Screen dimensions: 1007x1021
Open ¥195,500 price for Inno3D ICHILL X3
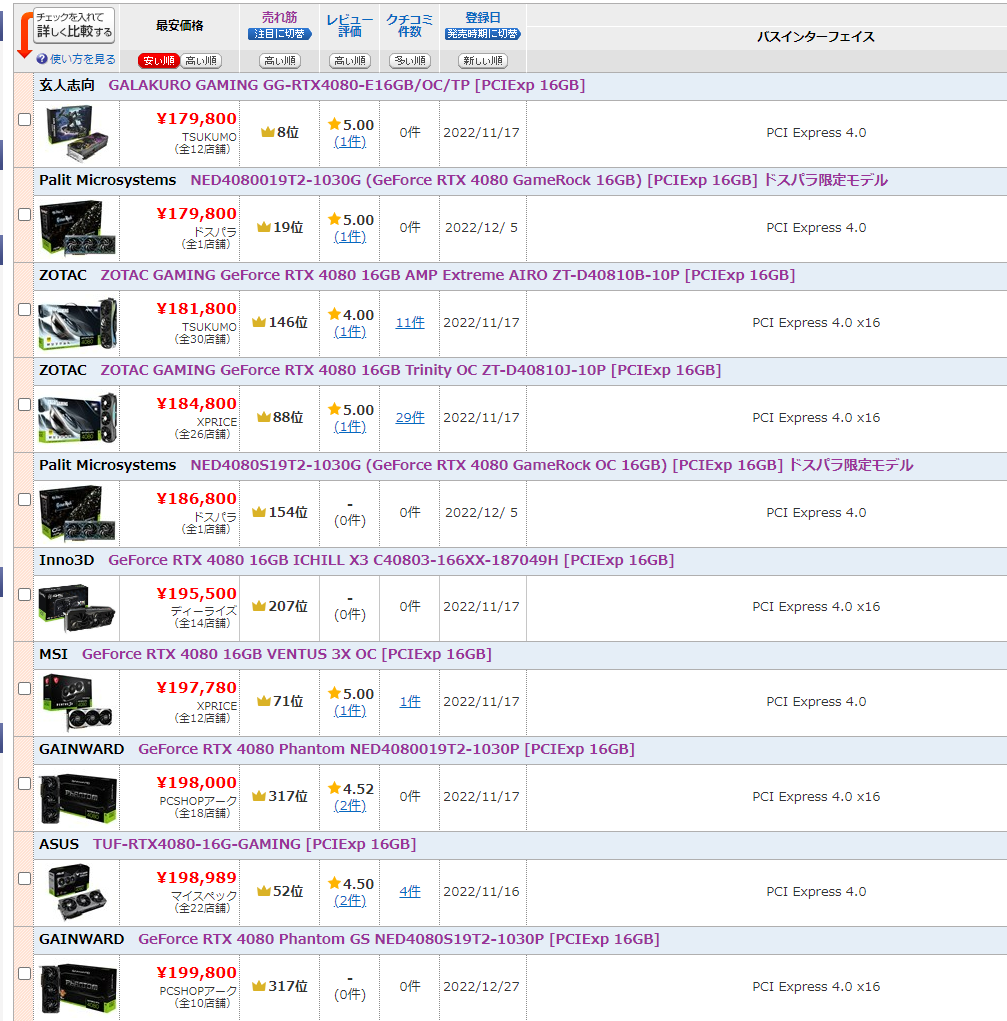coord(196,594)
